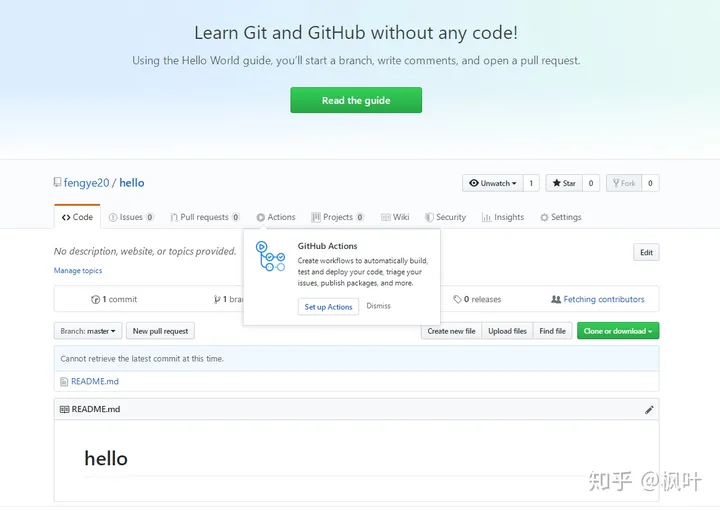Click Set up Actions button
Viewport: 720px width, 511px height.
coord(328,307)
